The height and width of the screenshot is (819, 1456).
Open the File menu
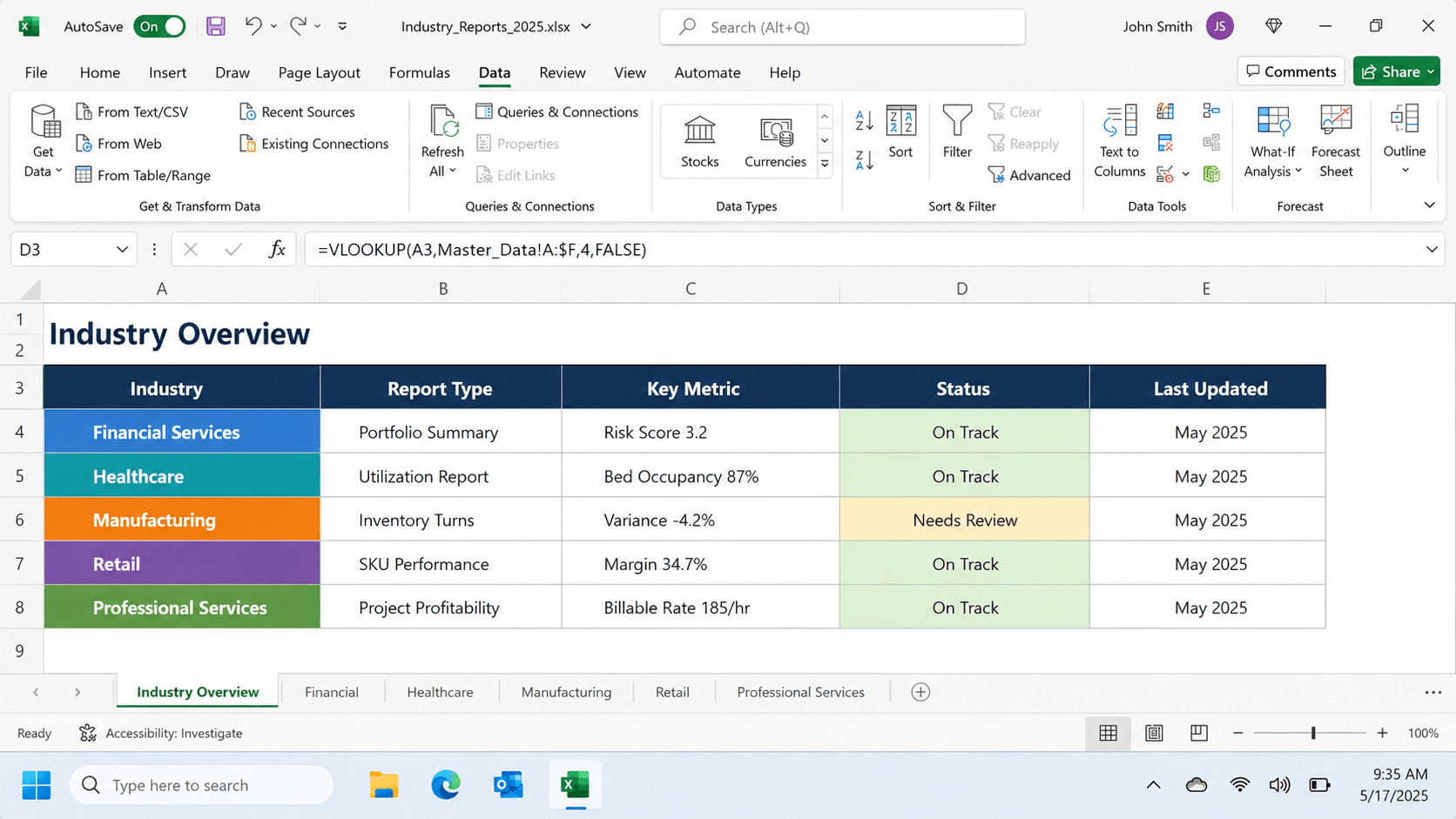pyautogui.click(x=36, y=72)
